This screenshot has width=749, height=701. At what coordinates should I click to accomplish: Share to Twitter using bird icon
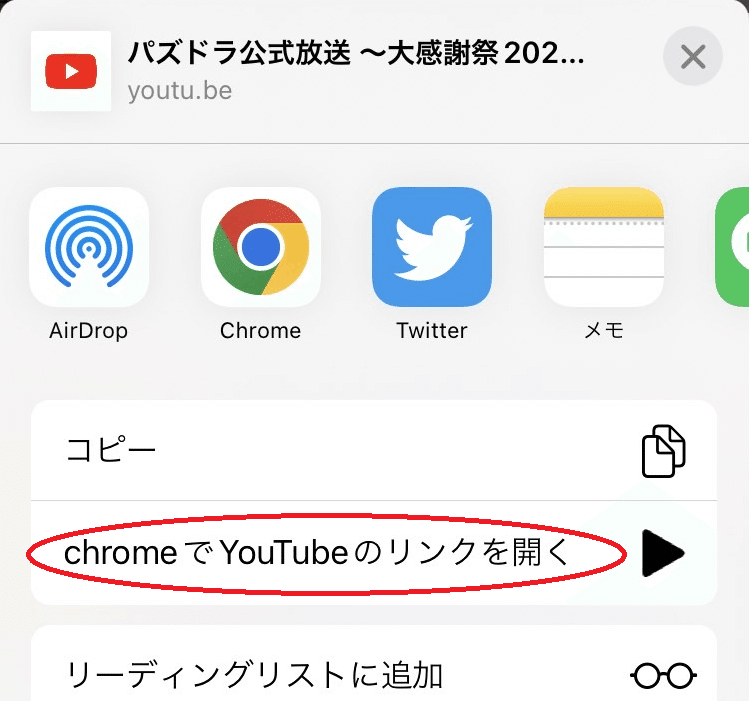click(x=432, y=247)
